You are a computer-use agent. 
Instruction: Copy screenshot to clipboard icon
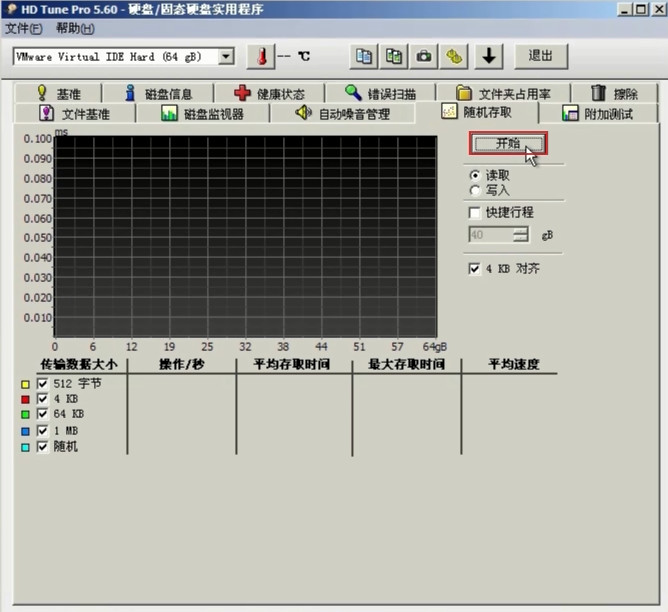pyautogui.click(x=394, y=56)
